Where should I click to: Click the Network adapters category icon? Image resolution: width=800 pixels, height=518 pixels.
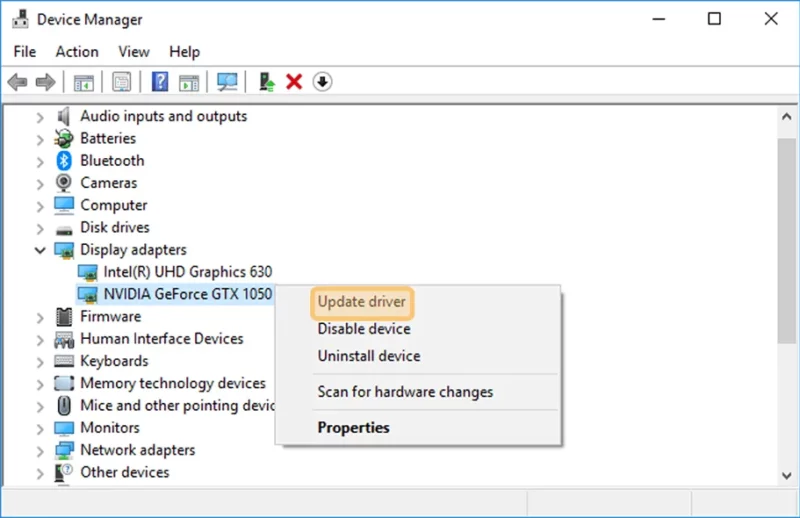(x=64, y=450)
